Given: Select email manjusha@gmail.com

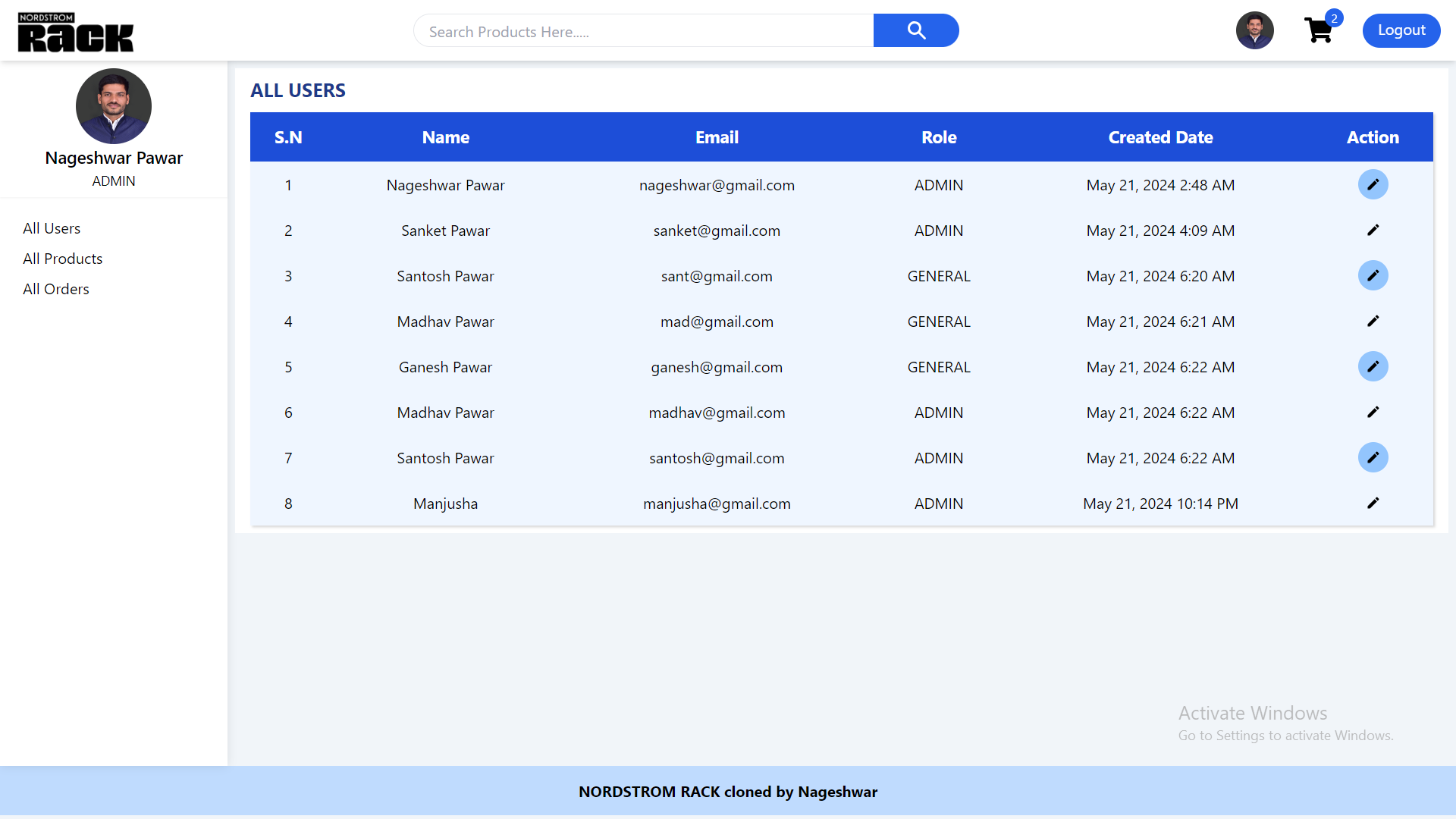Looking at the screenshot, I should (x=717, y=504).
